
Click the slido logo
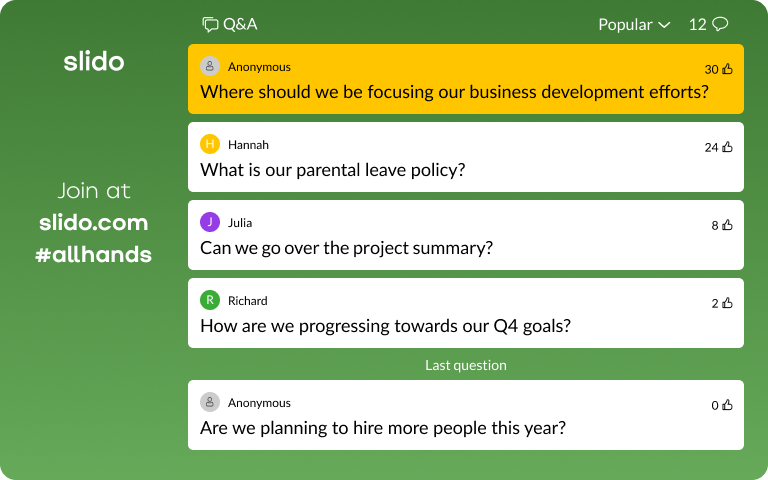tap(94, 61)
